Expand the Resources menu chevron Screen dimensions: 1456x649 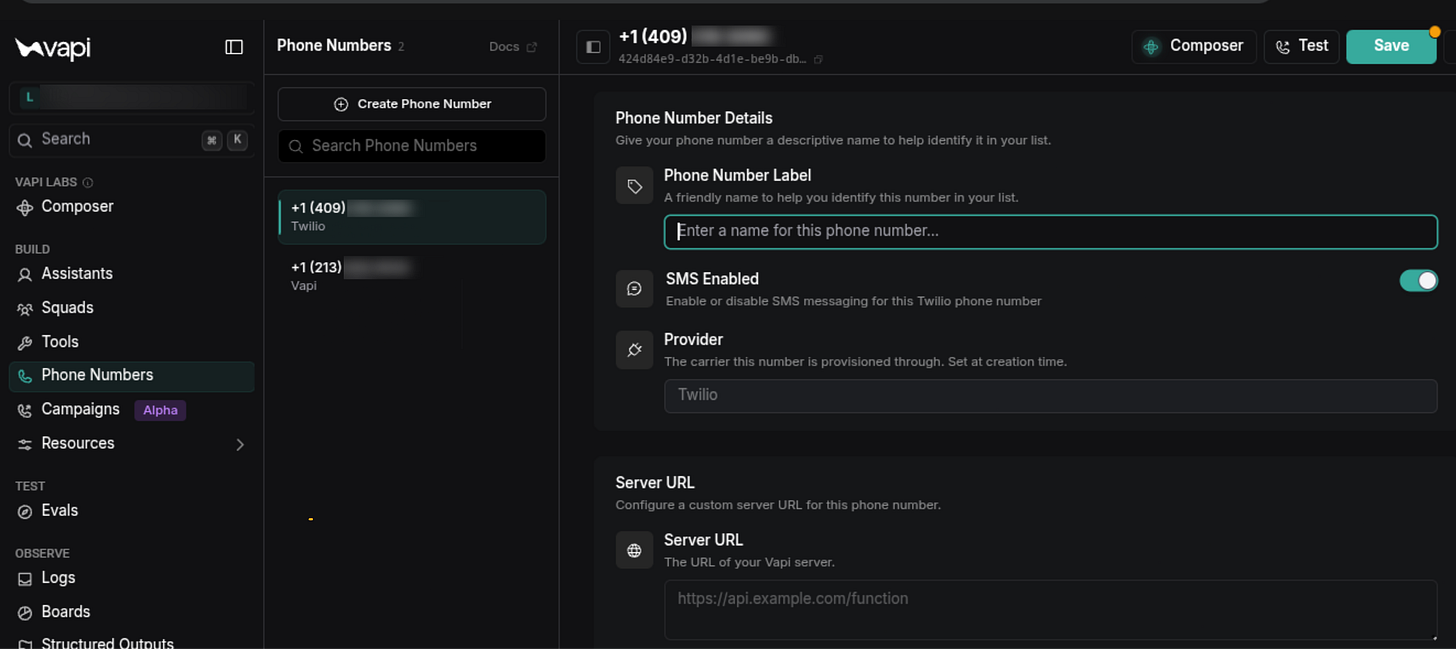coord(240,444)
